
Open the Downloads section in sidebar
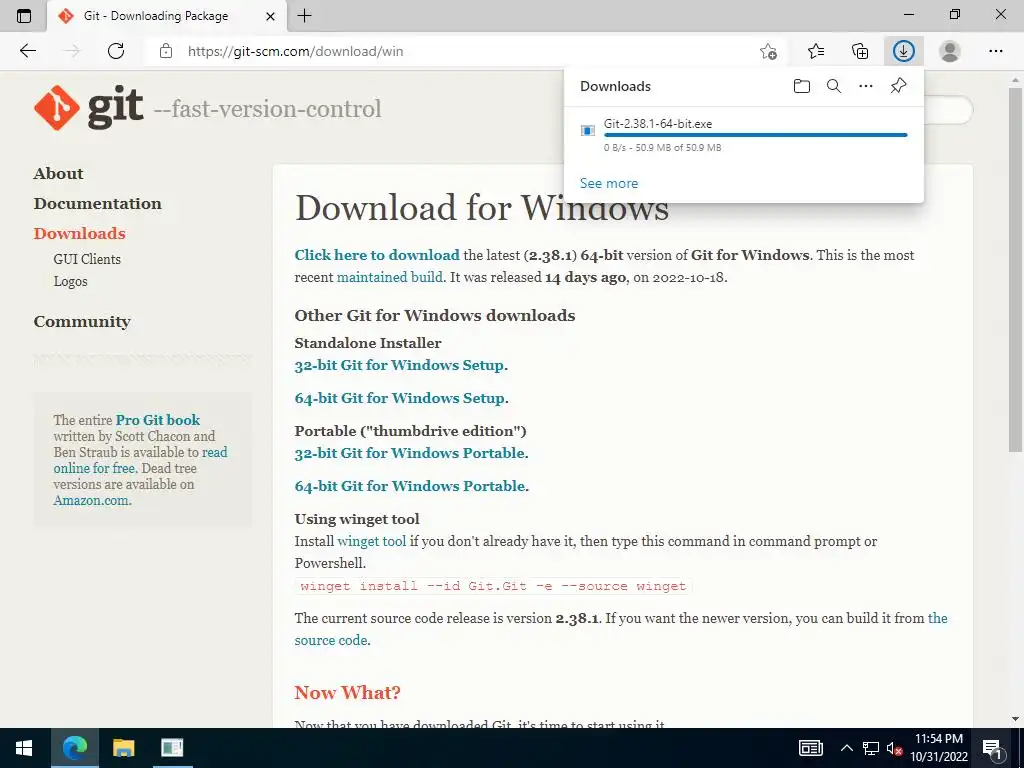[x=80, y=234]
